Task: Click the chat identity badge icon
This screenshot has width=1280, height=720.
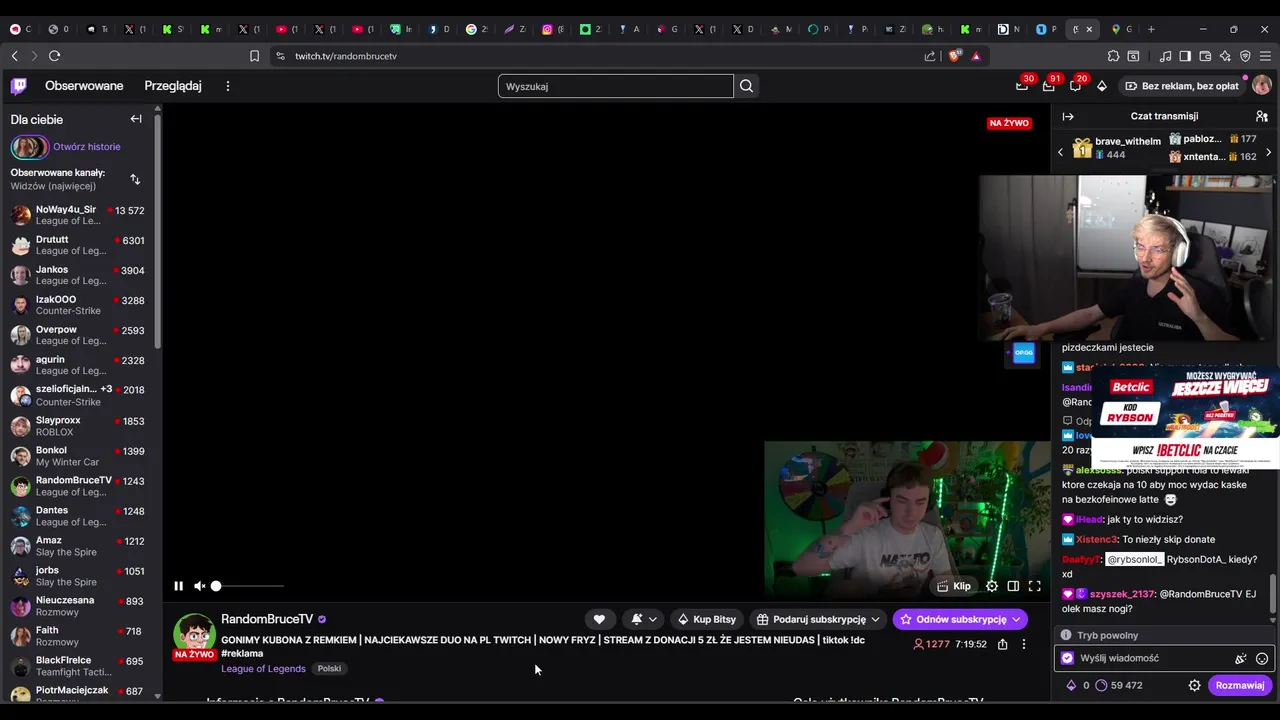Action: (x=1067, y=658)
